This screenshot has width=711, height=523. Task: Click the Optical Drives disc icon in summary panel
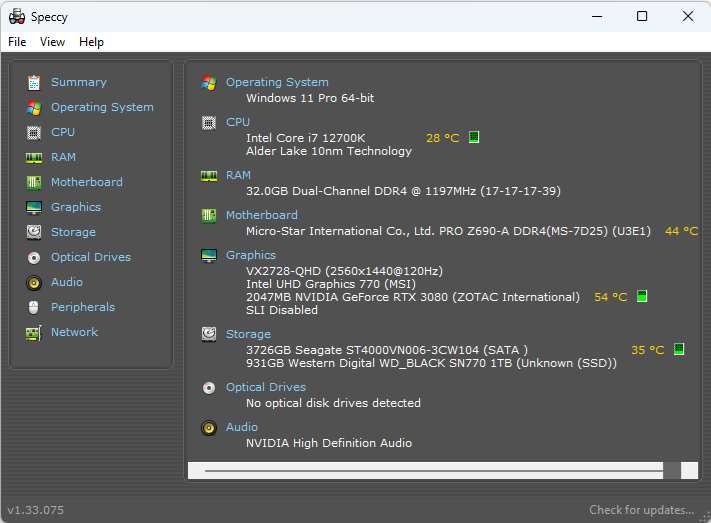209,388
